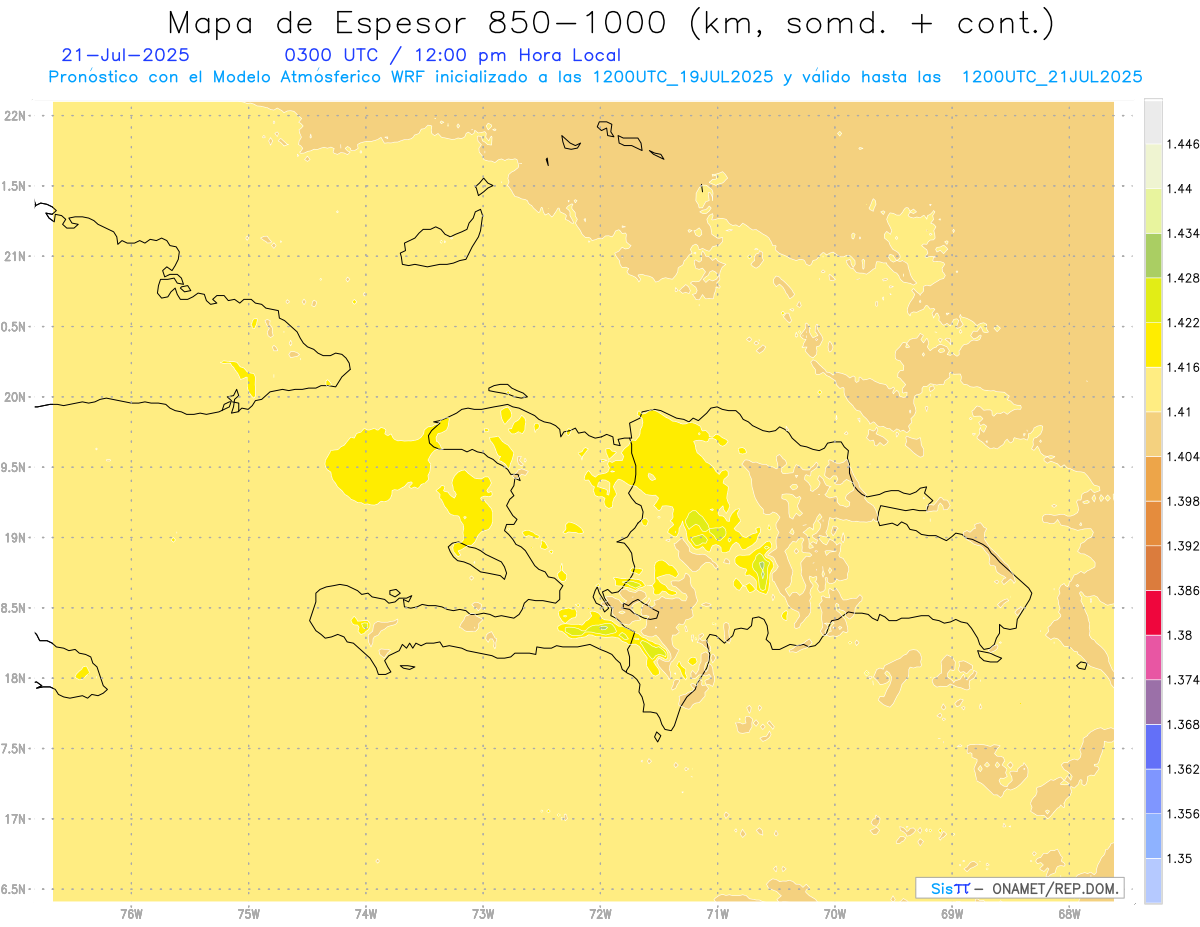The width and height of the screenshot is (1200, 927).
Task: Click the '0300 UTC / 12:00 pm Hora Local' timestamp
Action: [x=453, y=55]
